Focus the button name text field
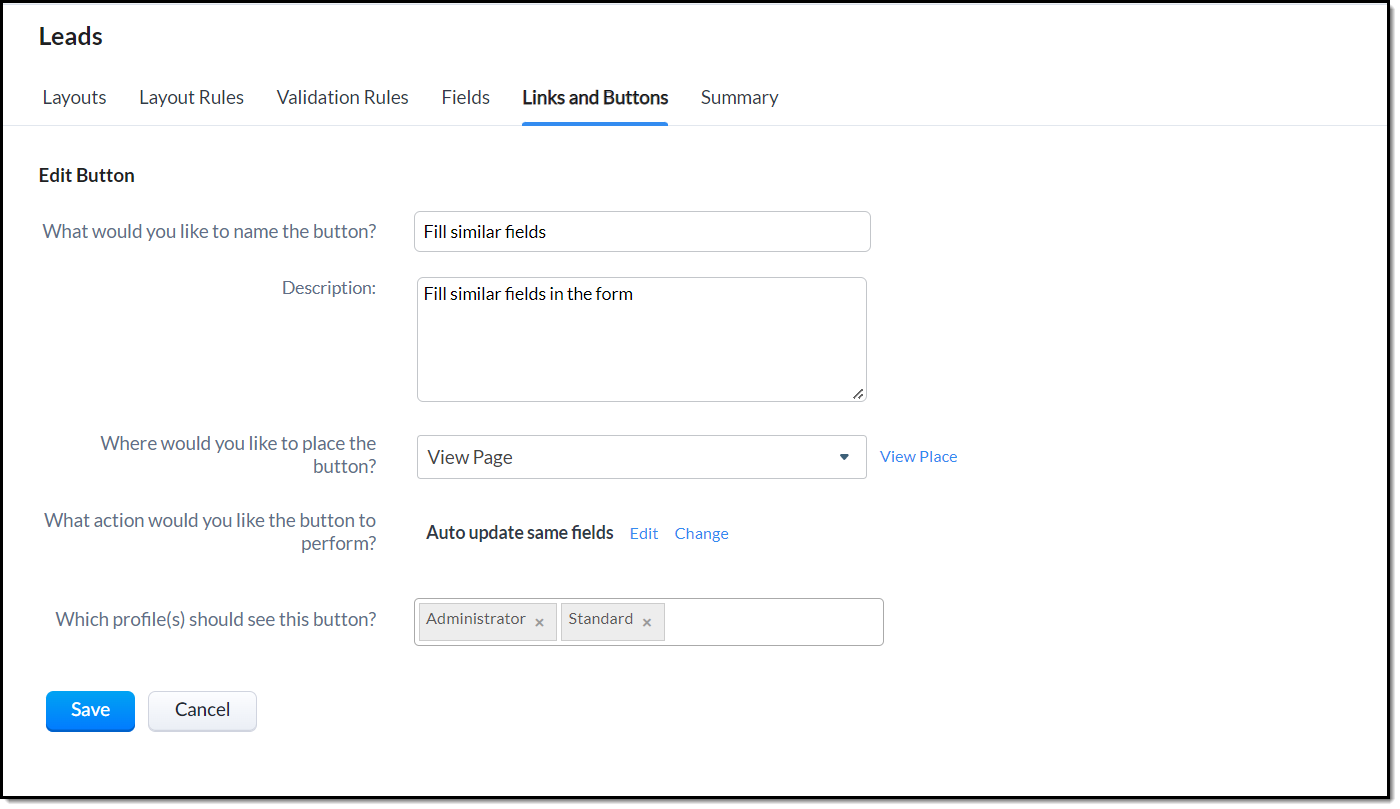The height and width of the screenshot is (809, 1400). pyautogui.click(x=641, y=231)
